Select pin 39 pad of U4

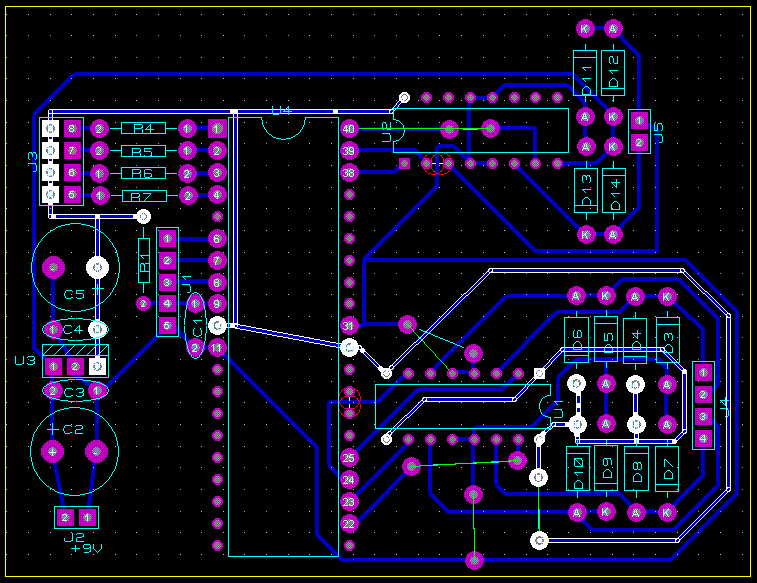click(x=349, y=151)
